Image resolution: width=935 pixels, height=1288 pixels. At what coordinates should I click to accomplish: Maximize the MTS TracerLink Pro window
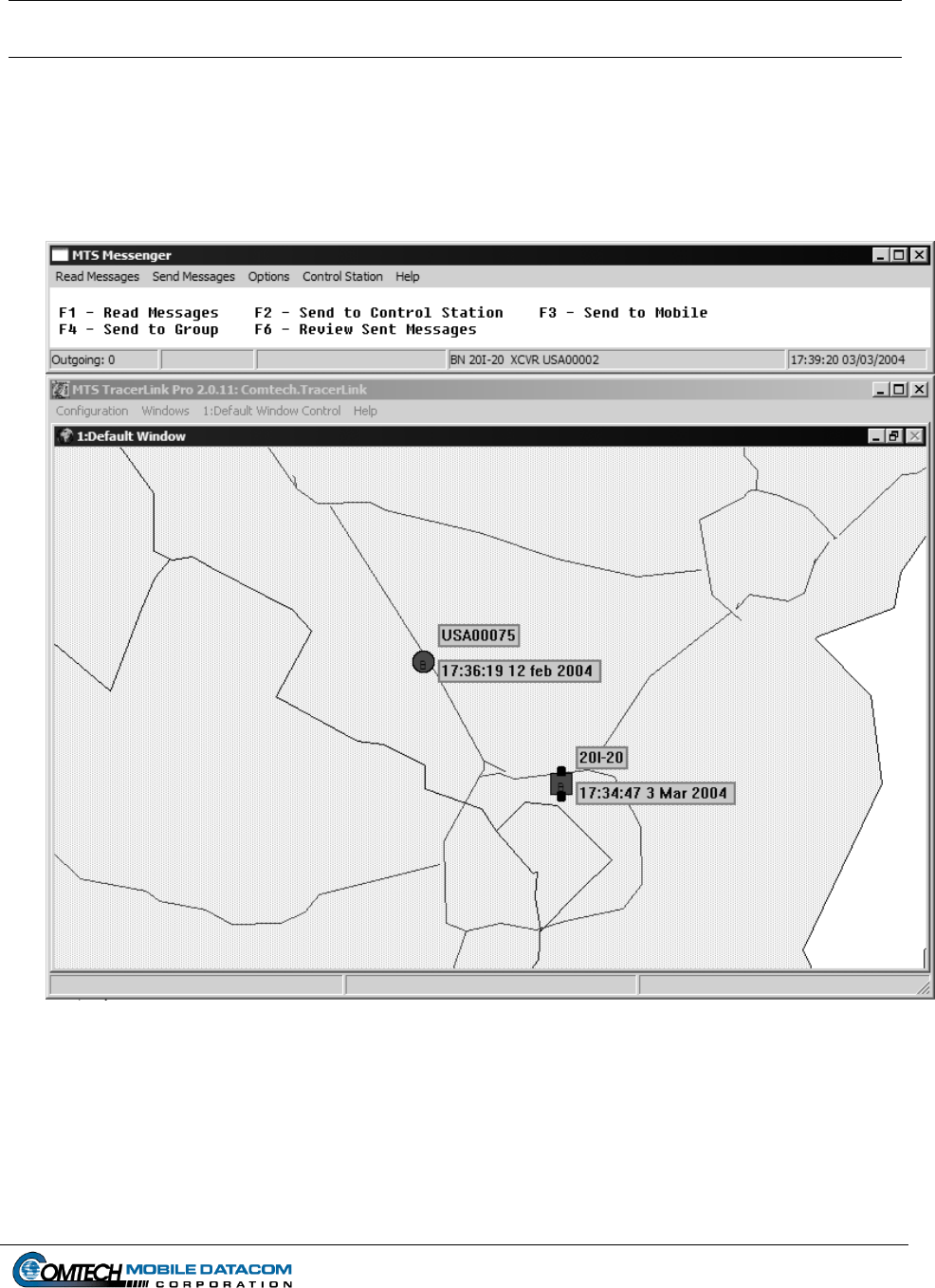pyautogui.click(x=899, y=390)
